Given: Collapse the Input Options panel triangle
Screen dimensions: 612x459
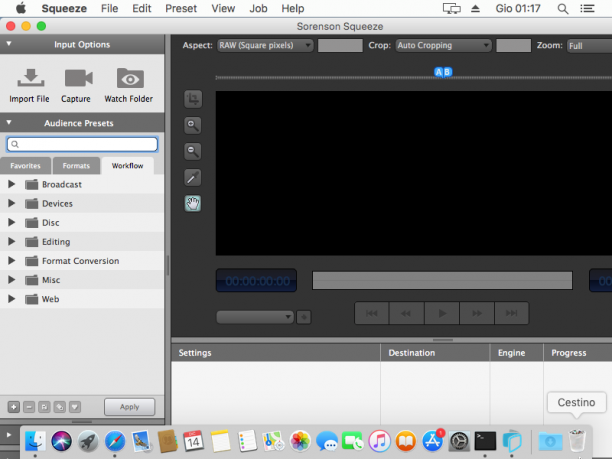Looking at the screenshot, I should click(x=9, y=44).
